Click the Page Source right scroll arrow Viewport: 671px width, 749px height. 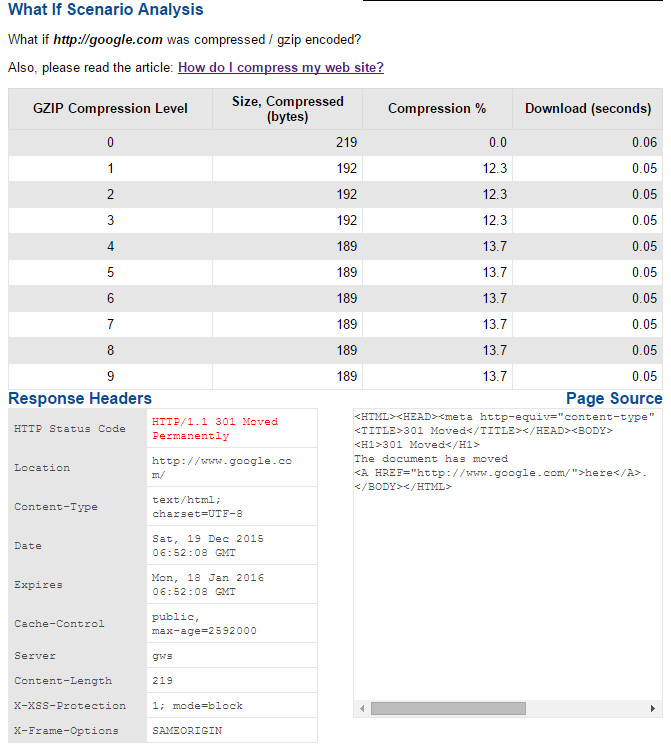point(652,708)
